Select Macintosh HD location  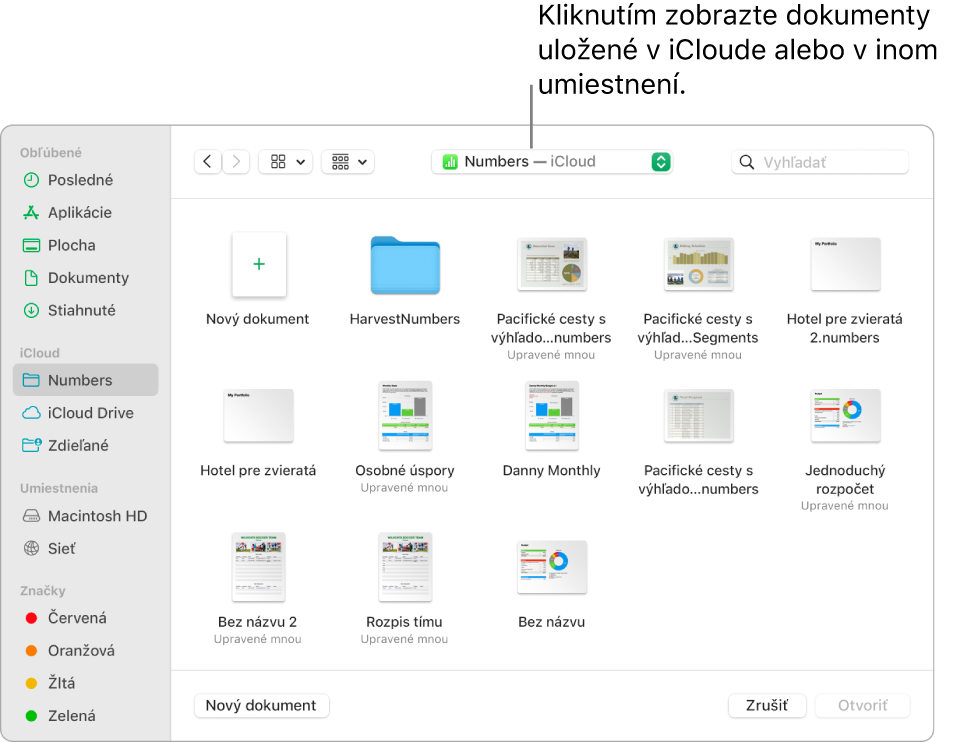(86, 516)
